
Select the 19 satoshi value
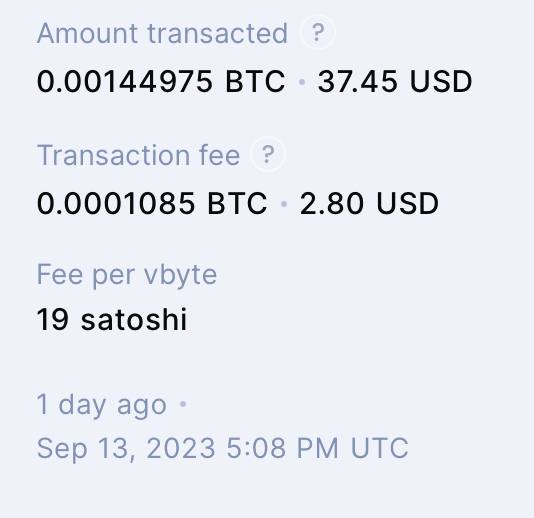point(112,319)
